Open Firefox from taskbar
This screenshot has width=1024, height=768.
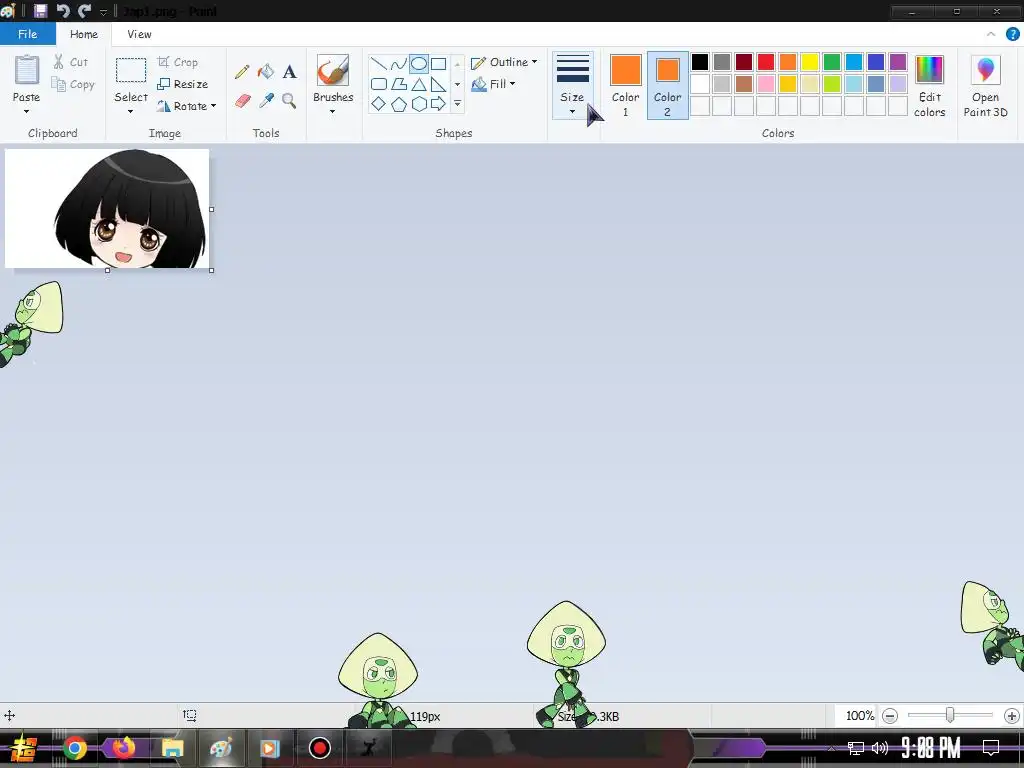123,748
